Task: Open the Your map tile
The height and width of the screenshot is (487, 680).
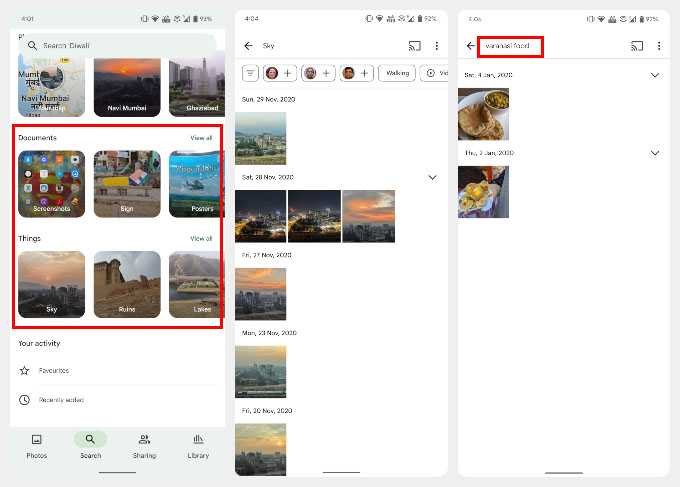Action: click(x=51, y=85)
